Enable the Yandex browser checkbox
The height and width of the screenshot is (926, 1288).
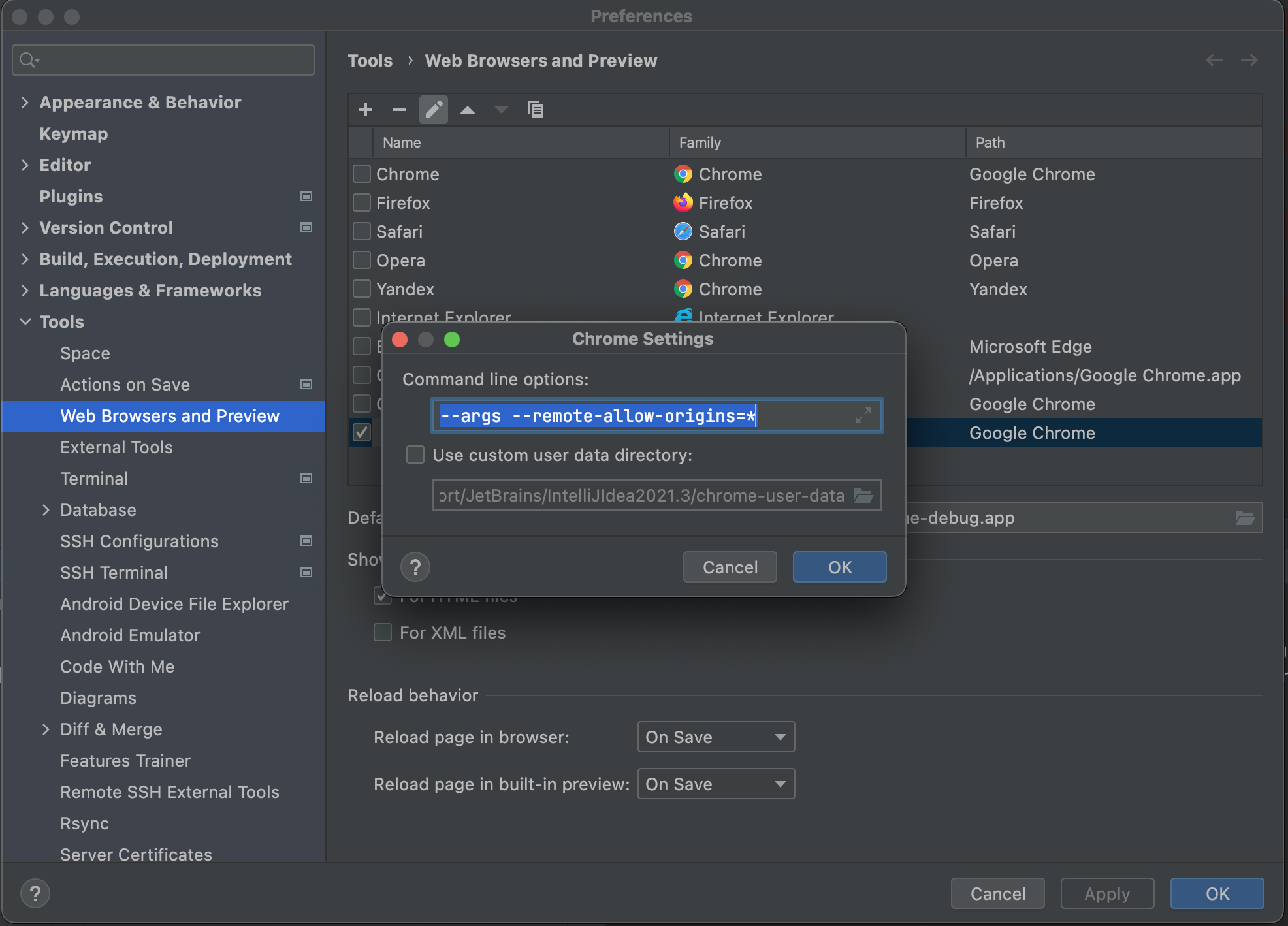[362, 289]
